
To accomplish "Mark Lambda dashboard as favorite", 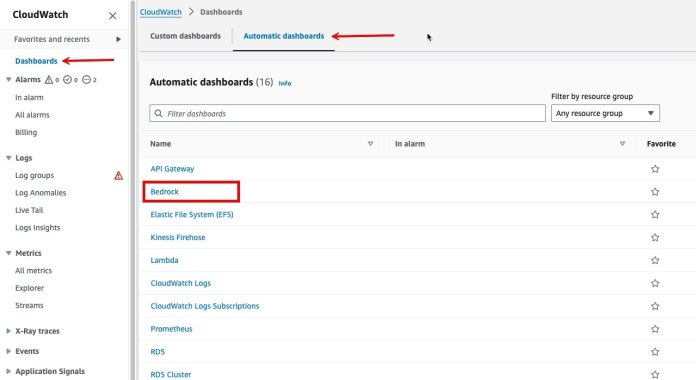I will point(655,260).
